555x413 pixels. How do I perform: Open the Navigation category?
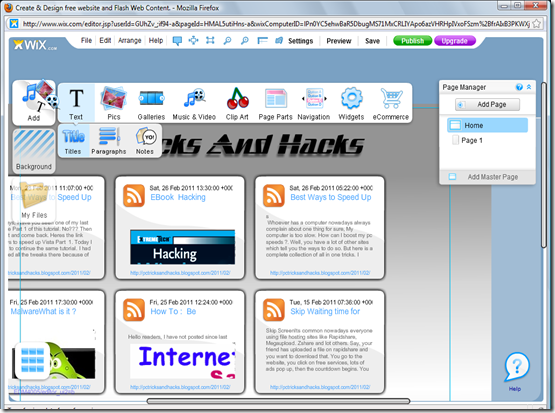click(x=314, y=103)
